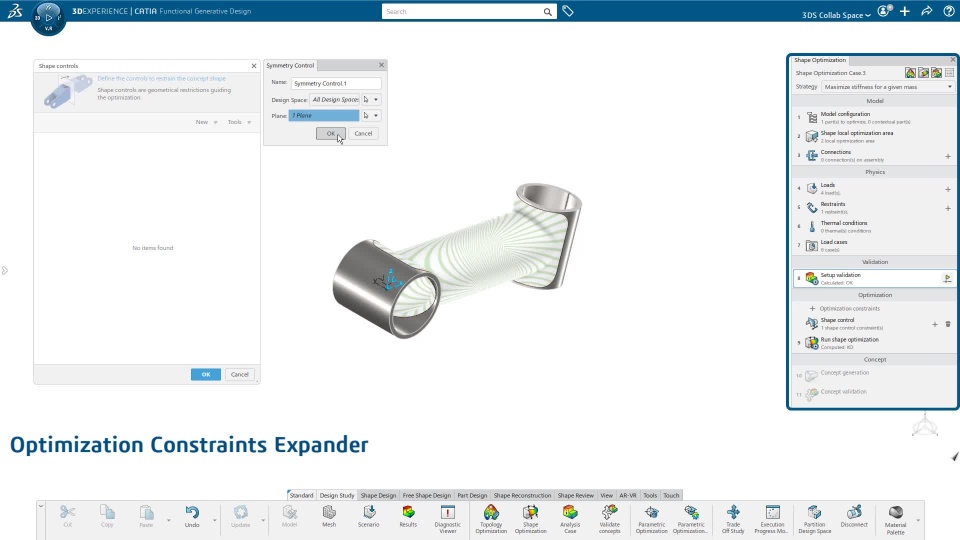Click the Disconnect tool
Screen dimensions: 960x540
click(854, 516)
